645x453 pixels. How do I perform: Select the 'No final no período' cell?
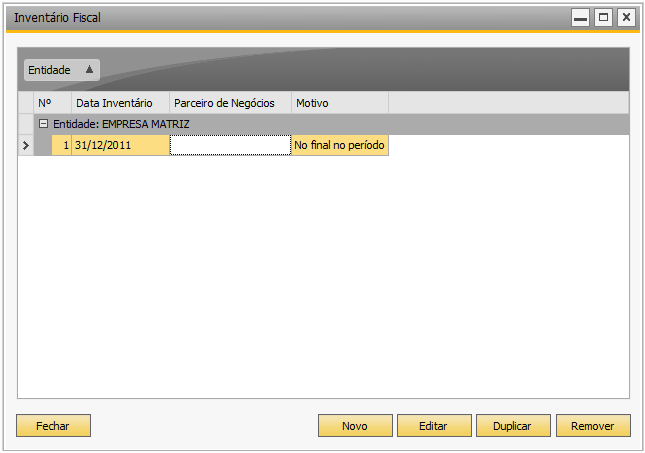pyautogui.click(x=340, y=145)
